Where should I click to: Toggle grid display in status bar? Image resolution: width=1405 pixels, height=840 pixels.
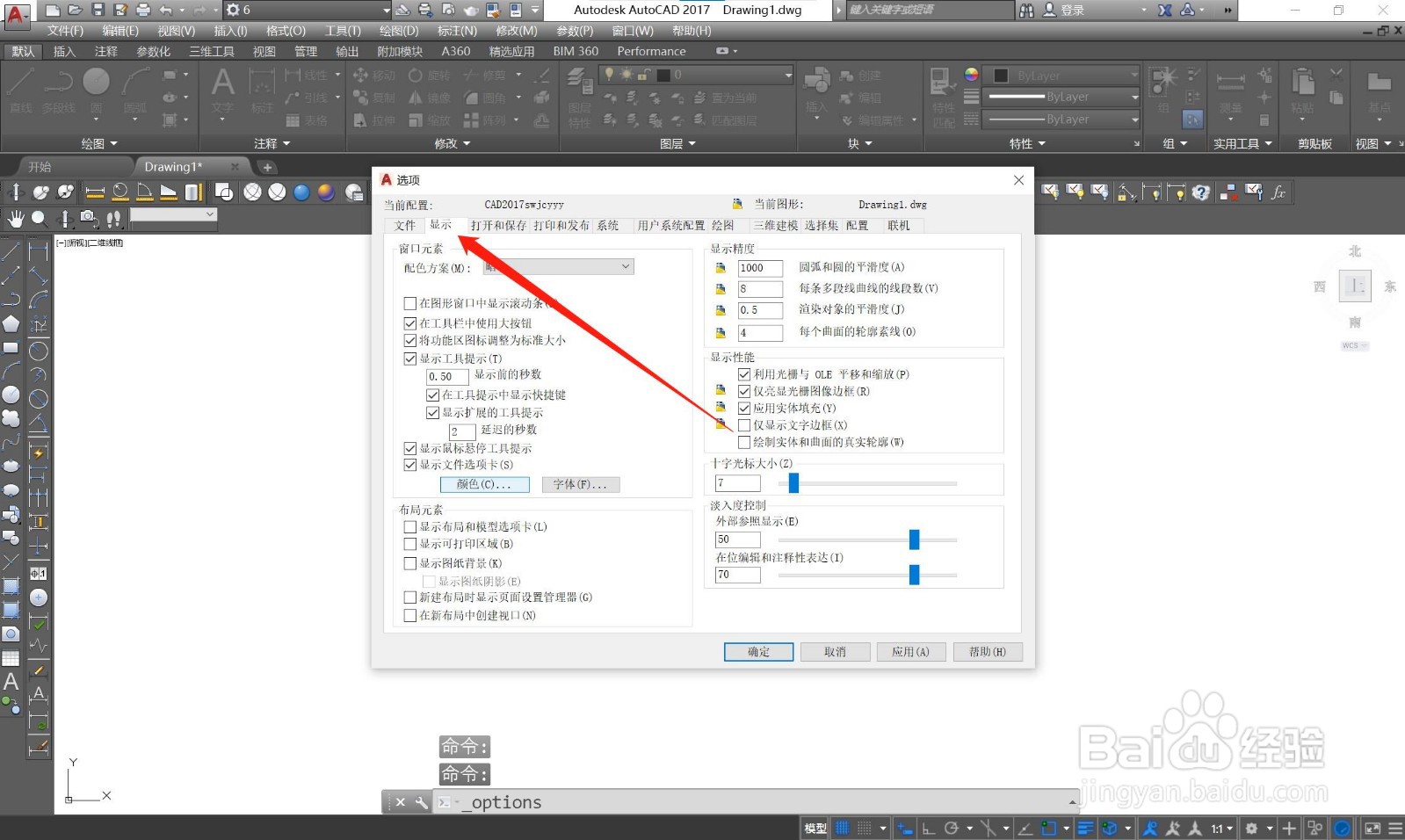[x=842, y=828]
